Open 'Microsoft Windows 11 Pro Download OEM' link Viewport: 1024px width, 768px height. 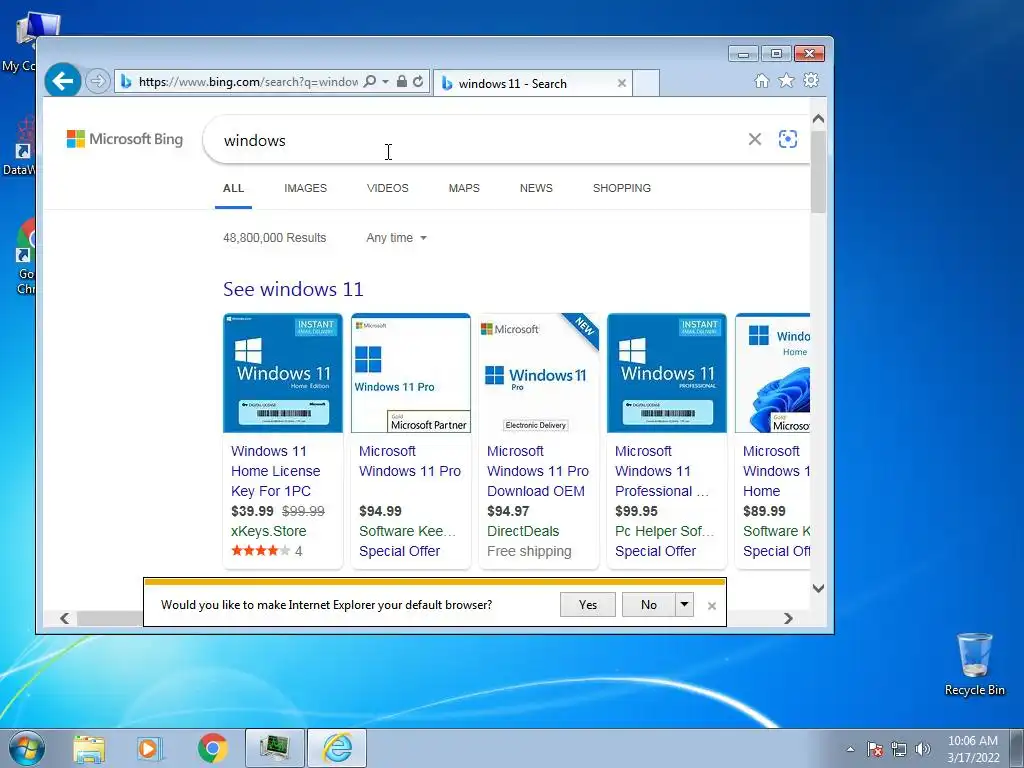pos(537,471)
